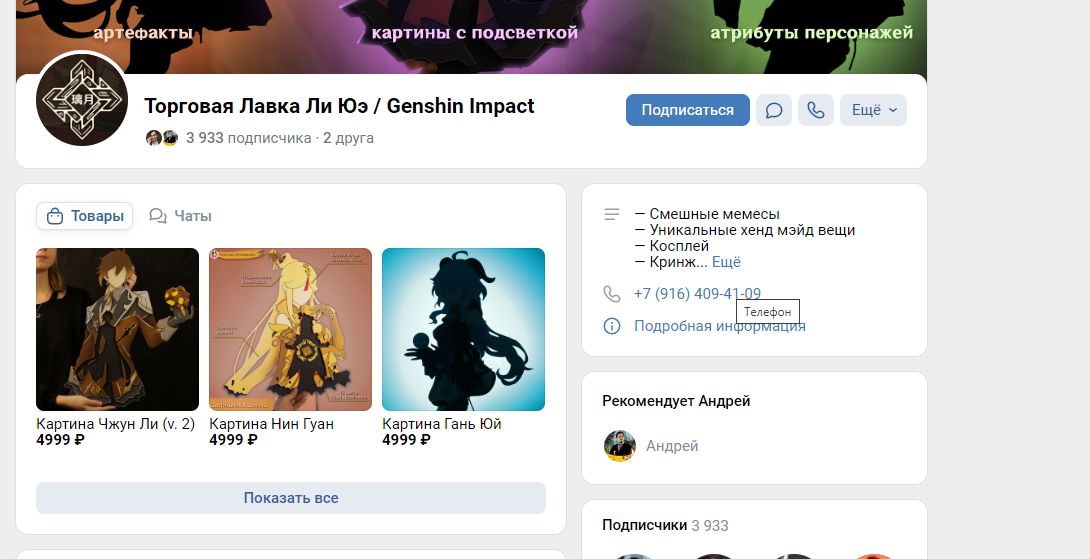Click the Картина Чжун Ли (v. 2) title

tap(115, 423)
